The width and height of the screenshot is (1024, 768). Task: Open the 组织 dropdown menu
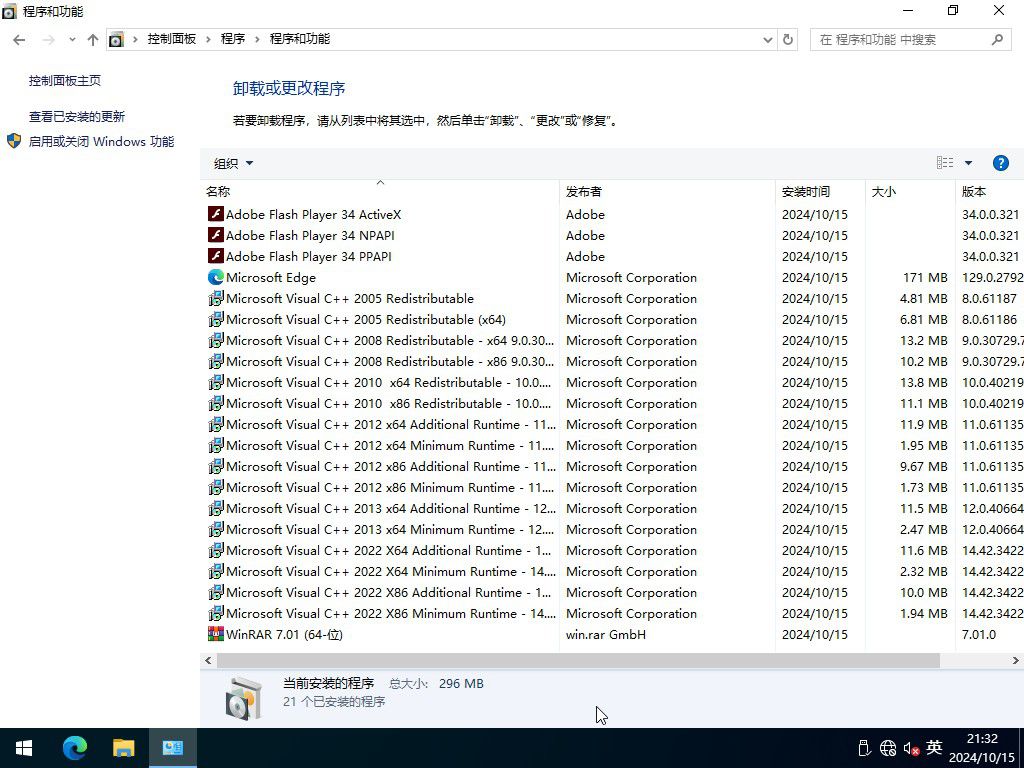(x=232, y=162)
